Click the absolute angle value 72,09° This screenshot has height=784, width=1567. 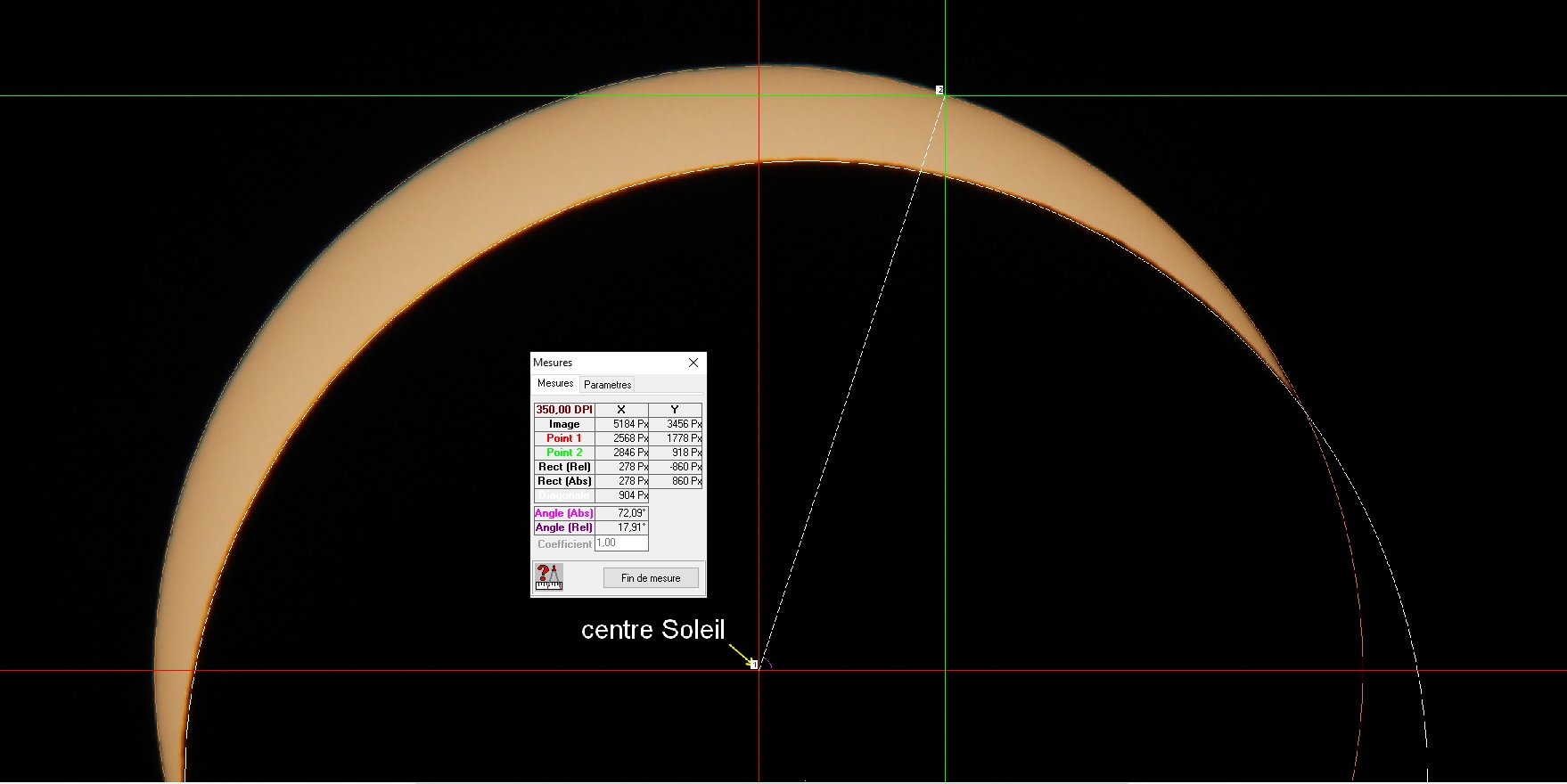[621, 513]
